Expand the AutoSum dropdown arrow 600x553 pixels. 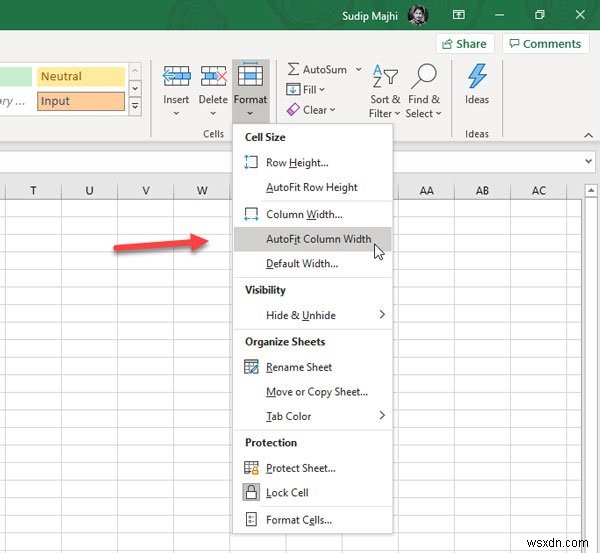[x=359, y=69]
